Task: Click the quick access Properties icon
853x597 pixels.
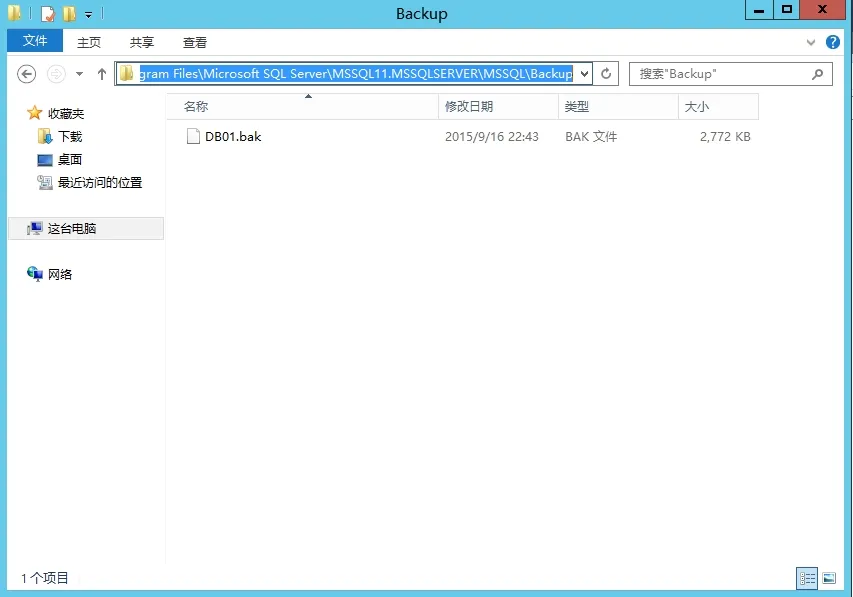Action: [x=48, y=13]
